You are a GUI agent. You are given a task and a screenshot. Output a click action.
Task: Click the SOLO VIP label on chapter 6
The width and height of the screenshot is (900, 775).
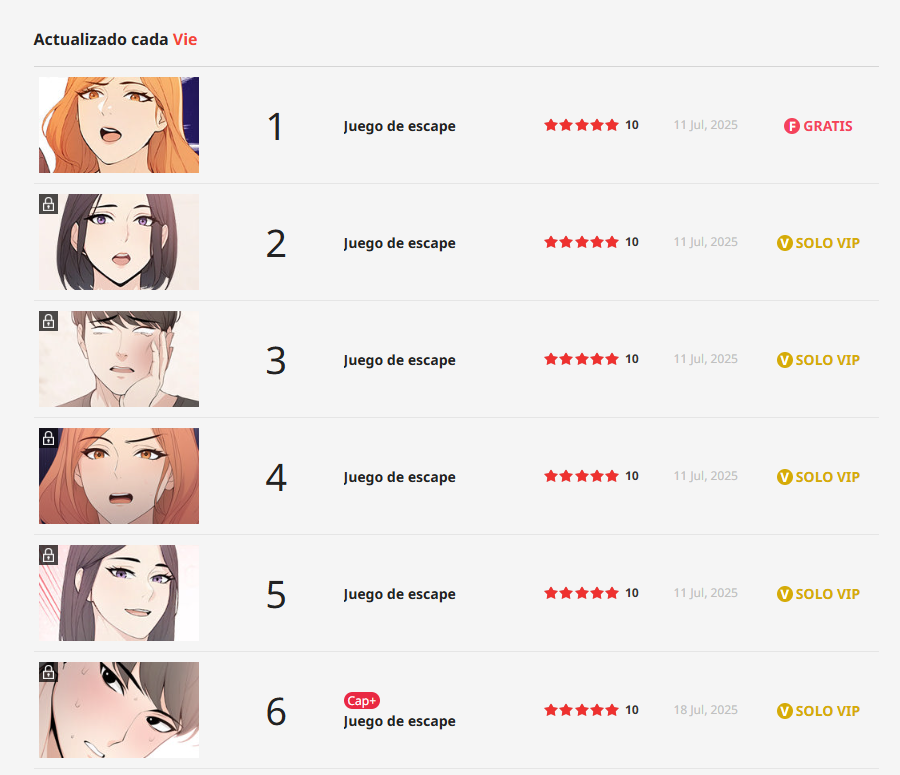[x=827, y=711]
